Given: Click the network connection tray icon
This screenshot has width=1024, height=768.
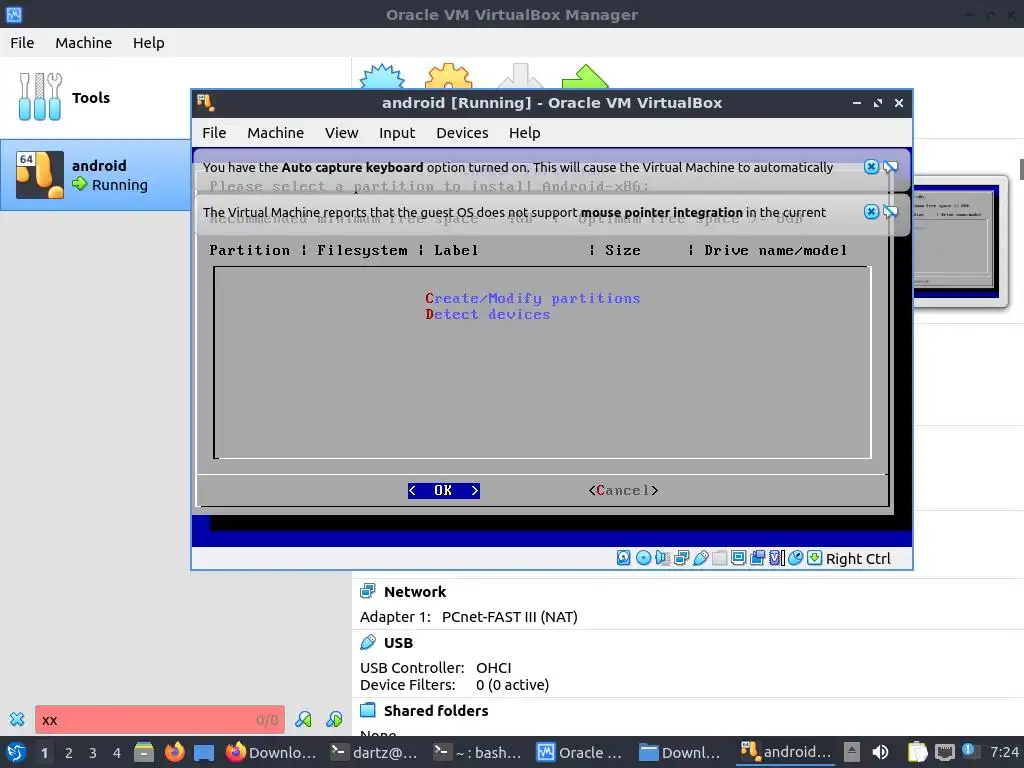Looking at the screenshot, I should pyautogui.click(x=944, y=752).
